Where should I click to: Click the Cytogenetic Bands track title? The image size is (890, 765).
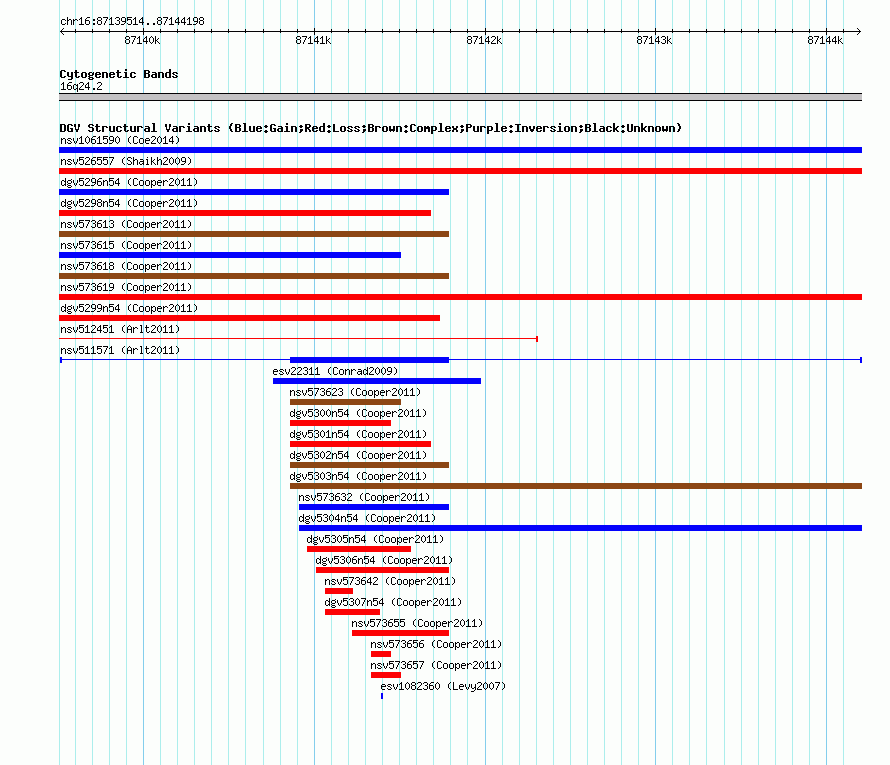[x=119, y=74]
